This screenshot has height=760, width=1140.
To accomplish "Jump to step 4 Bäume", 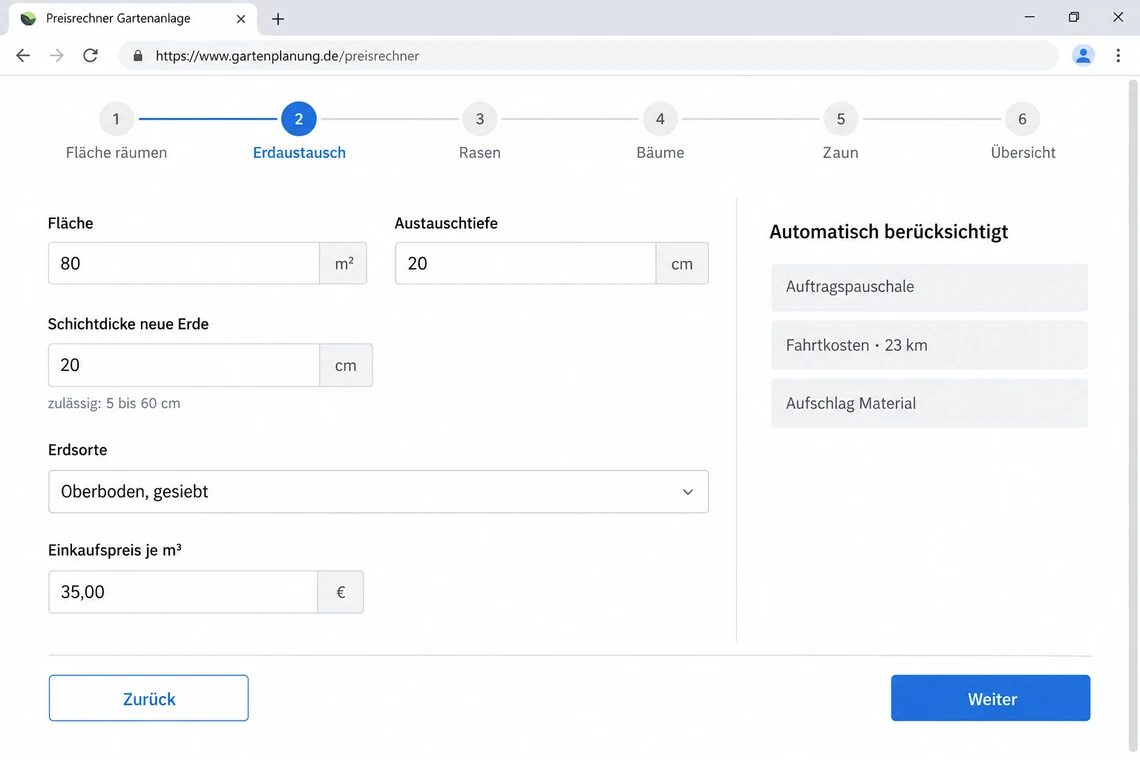I will [x=660, y=132].
